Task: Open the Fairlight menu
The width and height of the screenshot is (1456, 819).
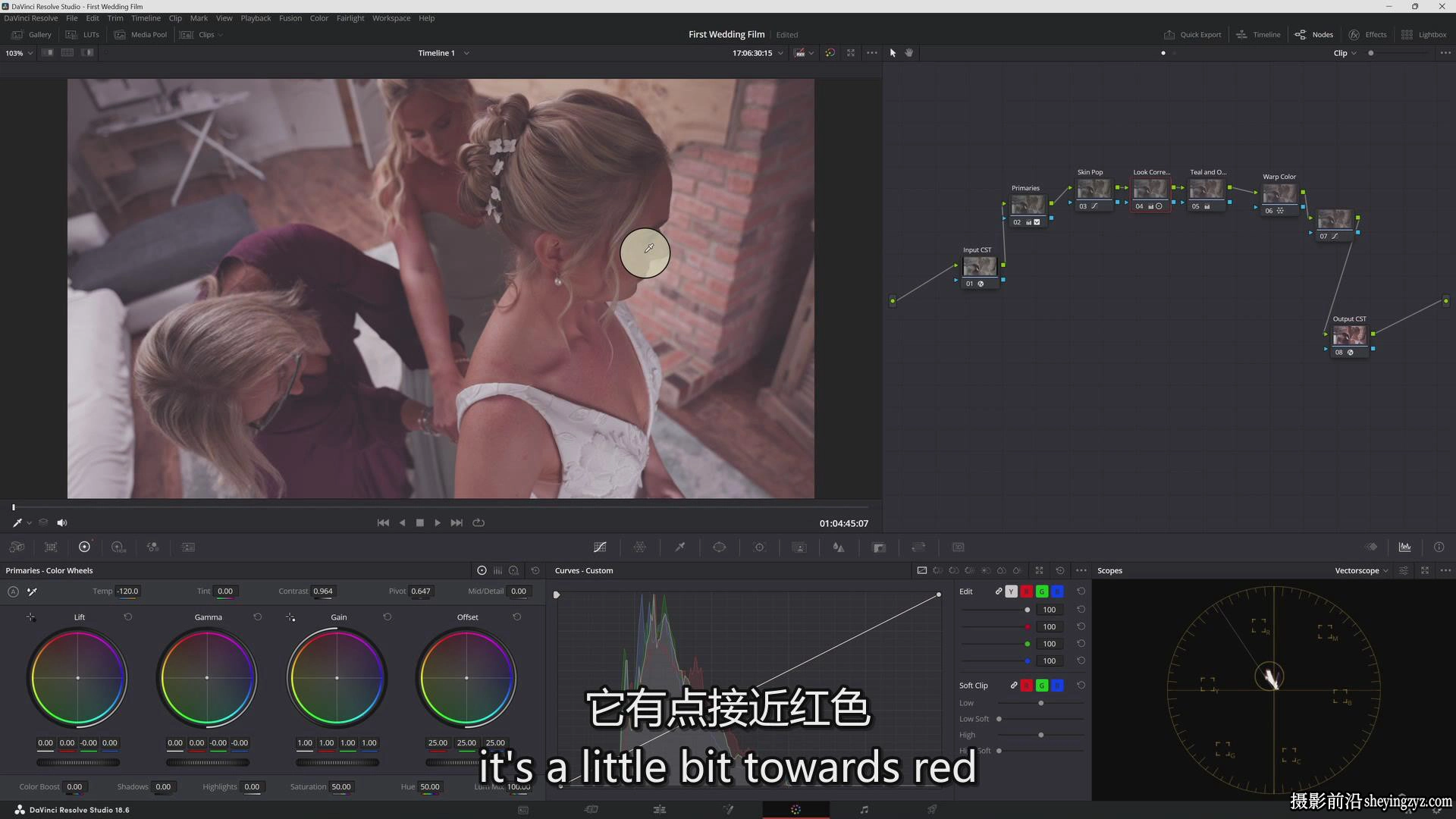Action: tap(350, 18)
